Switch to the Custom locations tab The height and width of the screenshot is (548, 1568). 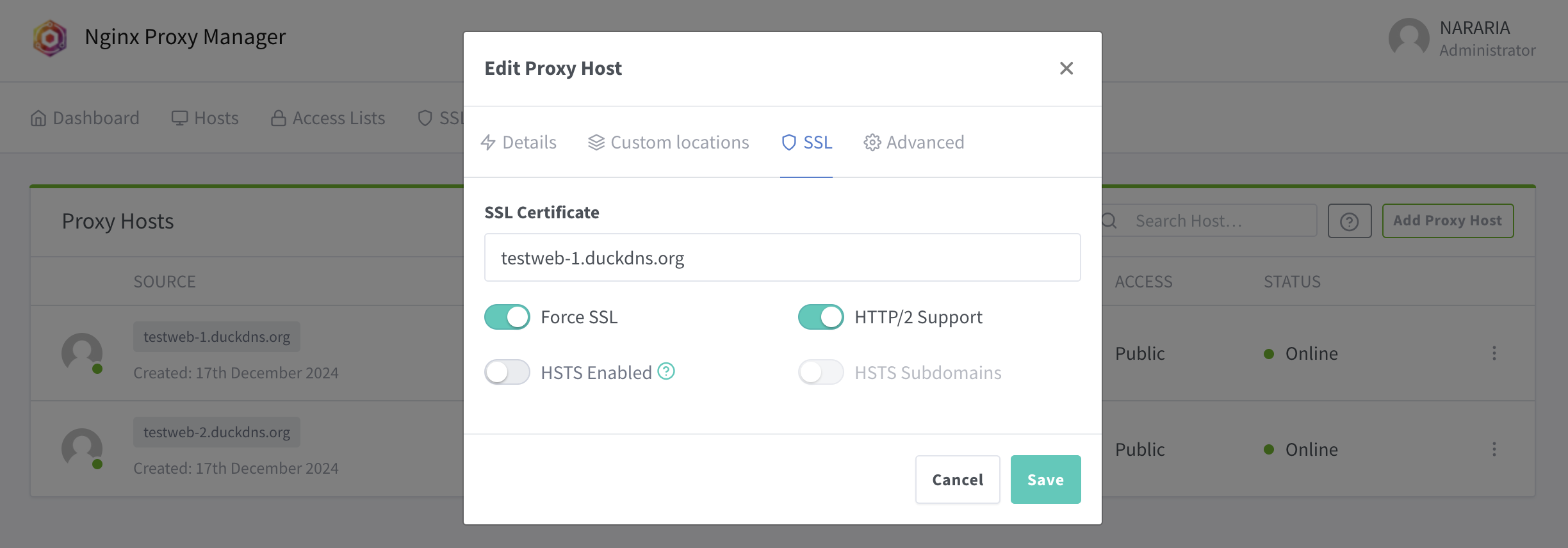click(x=669, y=142)
